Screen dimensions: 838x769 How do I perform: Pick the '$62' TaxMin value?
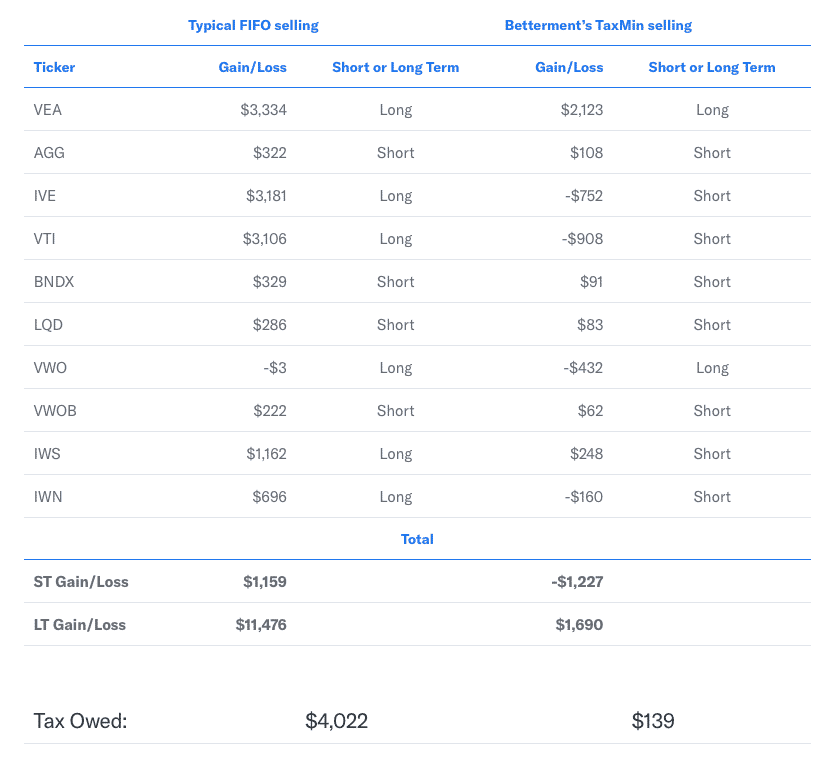590,411
